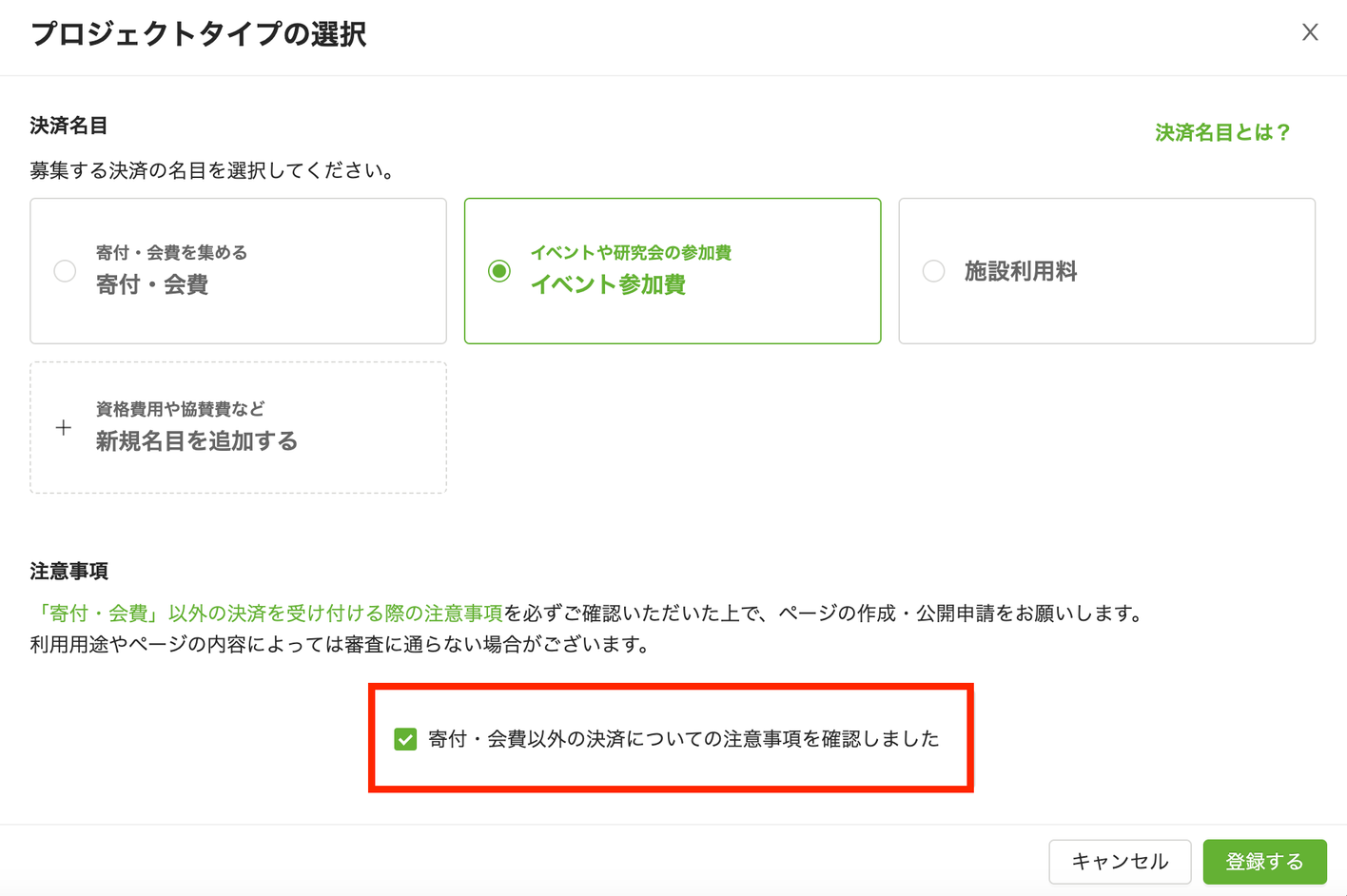Click the green 登録する button

coord(1264,862)
